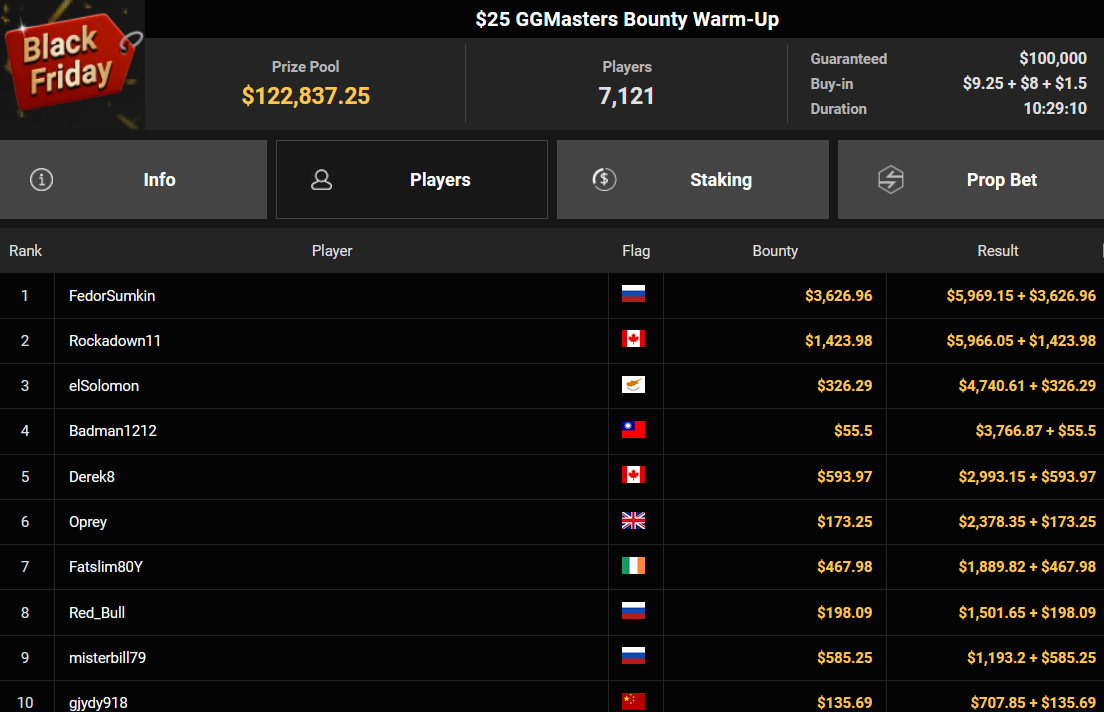1104x712 pixels.
Task: Click the Staking dollar icon
Action: [x=603, y=180]
